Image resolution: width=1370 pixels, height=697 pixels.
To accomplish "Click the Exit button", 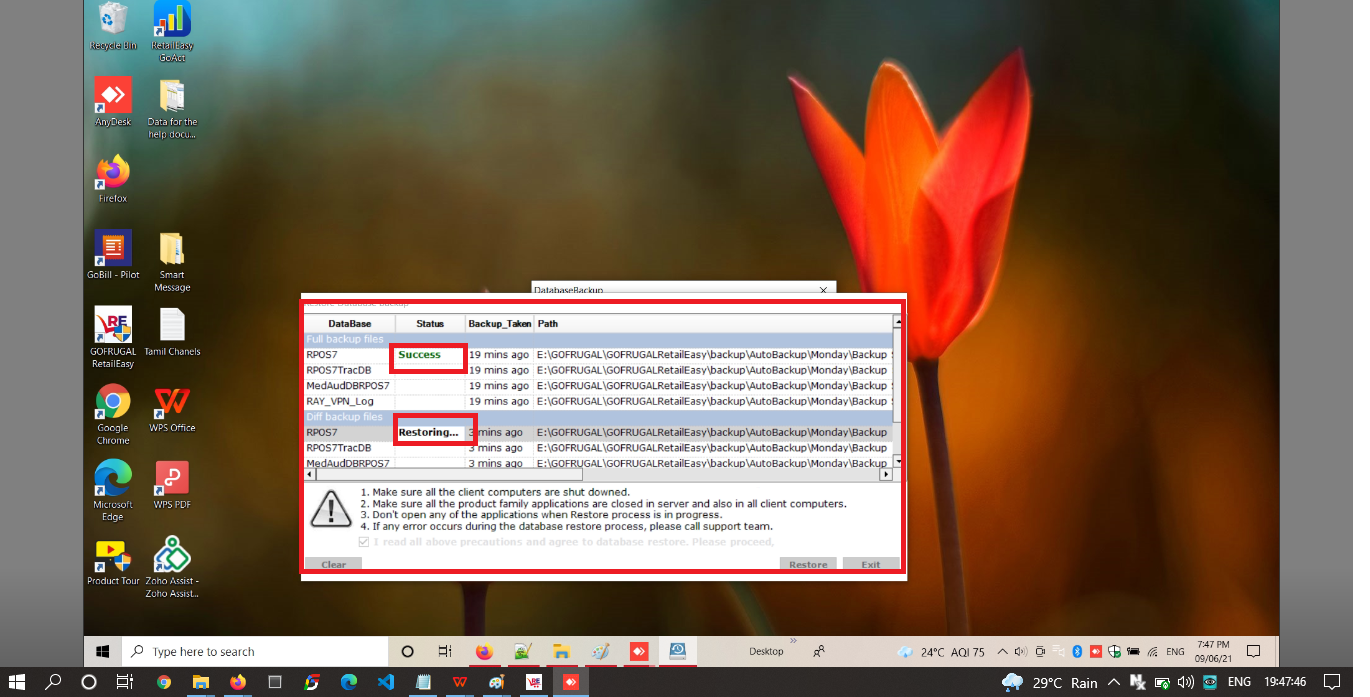I will (871, 564).
